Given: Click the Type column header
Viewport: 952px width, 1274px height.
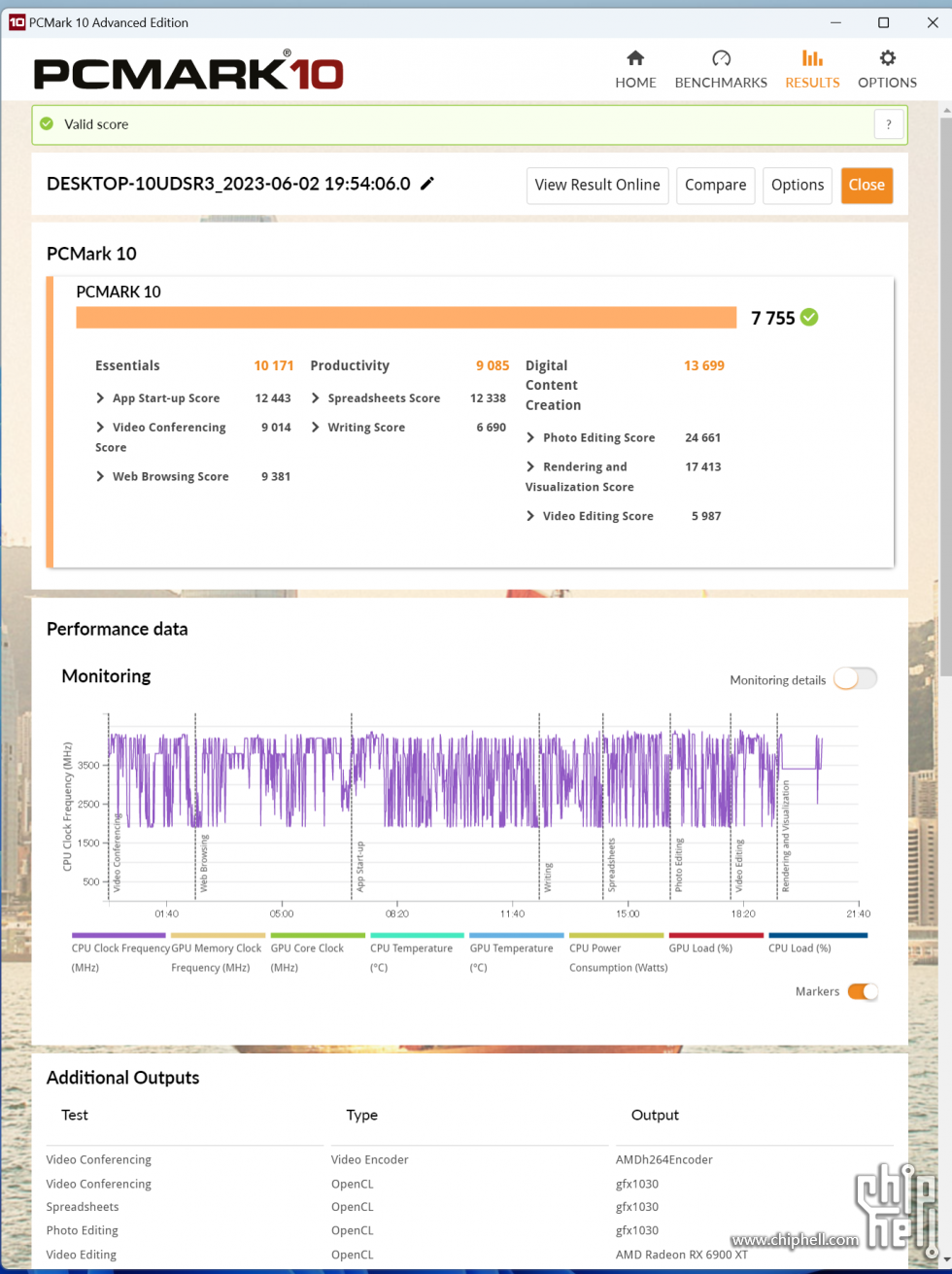Looking at the screenshot, I should pyautogui.click(x=361, y=1115).
